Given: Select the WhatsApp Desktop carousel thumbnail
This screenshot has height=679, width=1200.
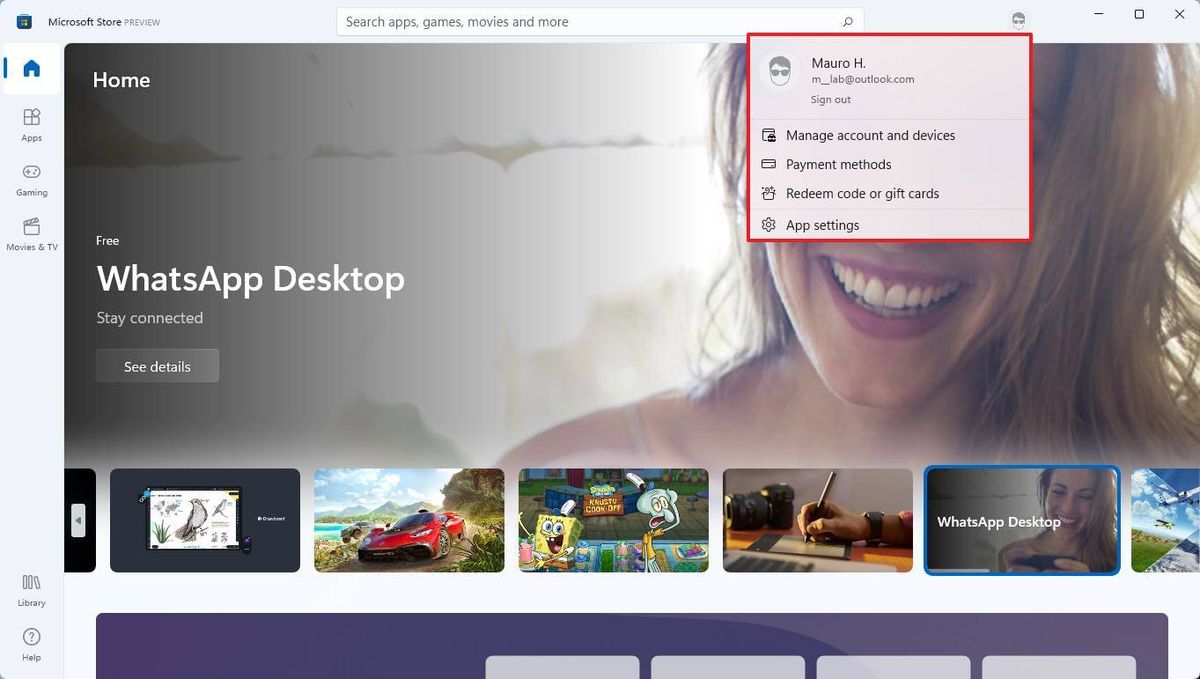Looking at the screenshot, I should click(1022, 520).
